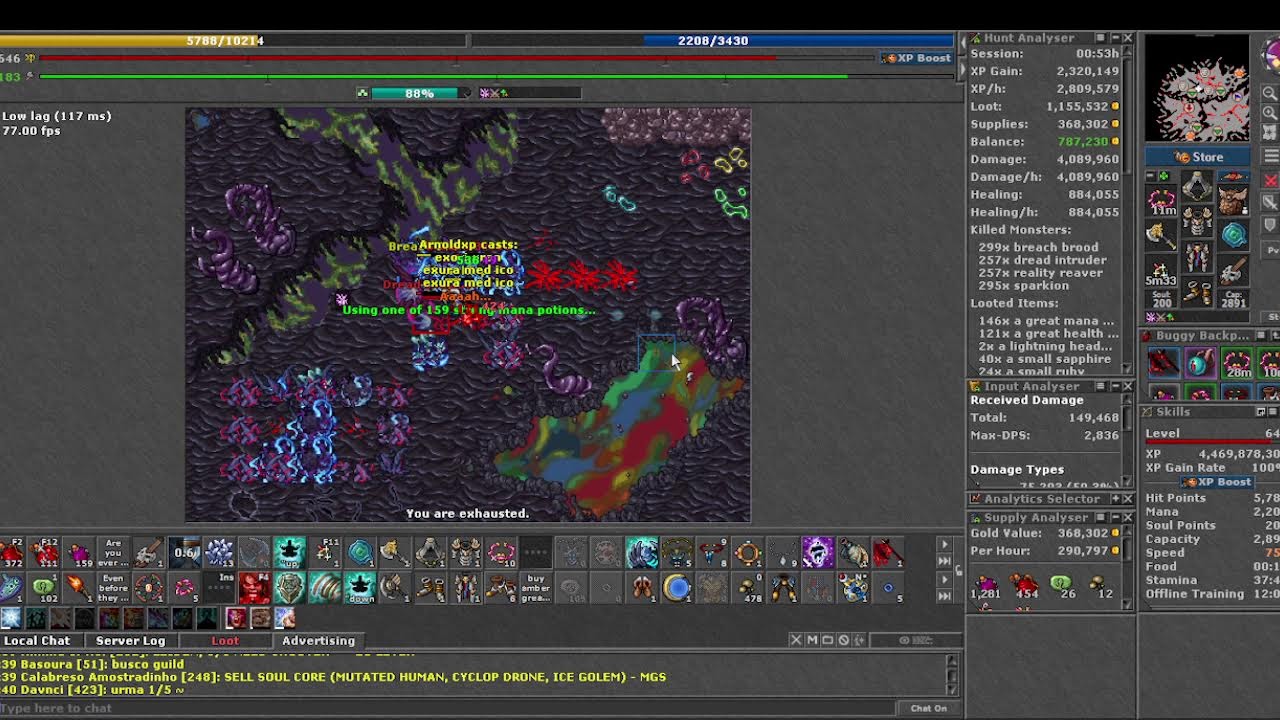Toggle green icon above amulet slot
The image size is (1280, 720).
1164,176
